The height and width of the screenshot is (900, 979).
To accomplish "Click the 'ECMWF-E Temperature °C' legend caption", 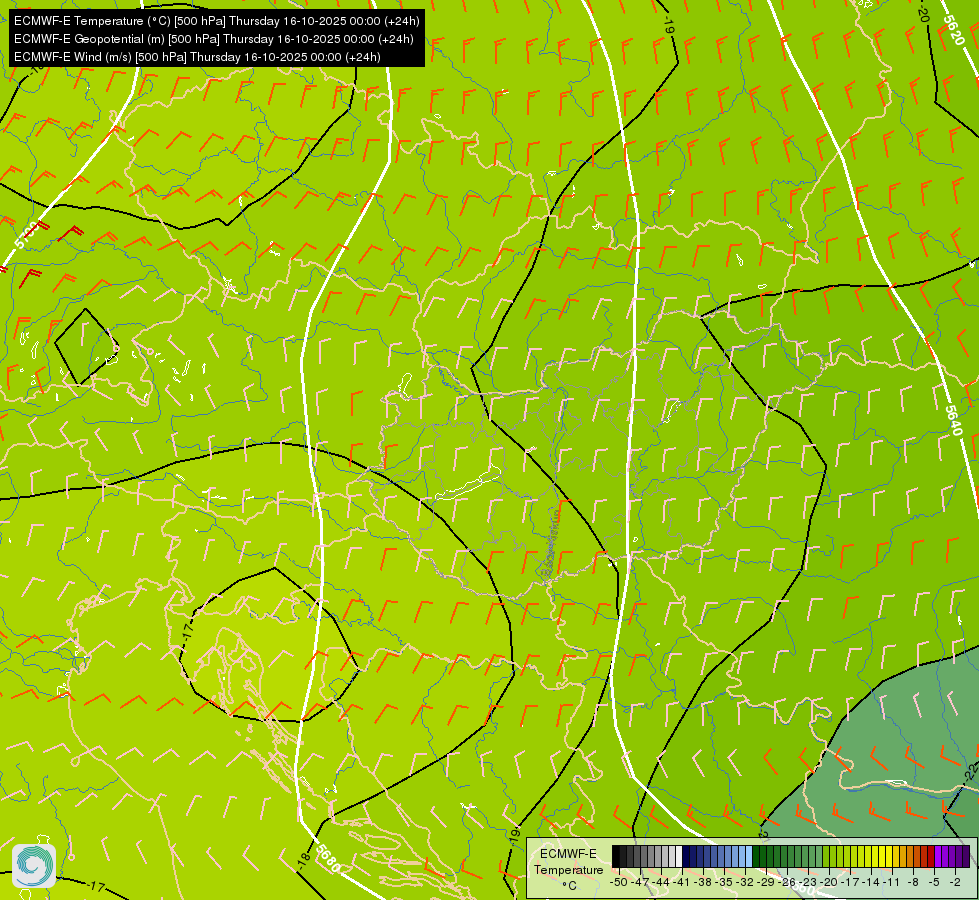I will click(569, 869).
